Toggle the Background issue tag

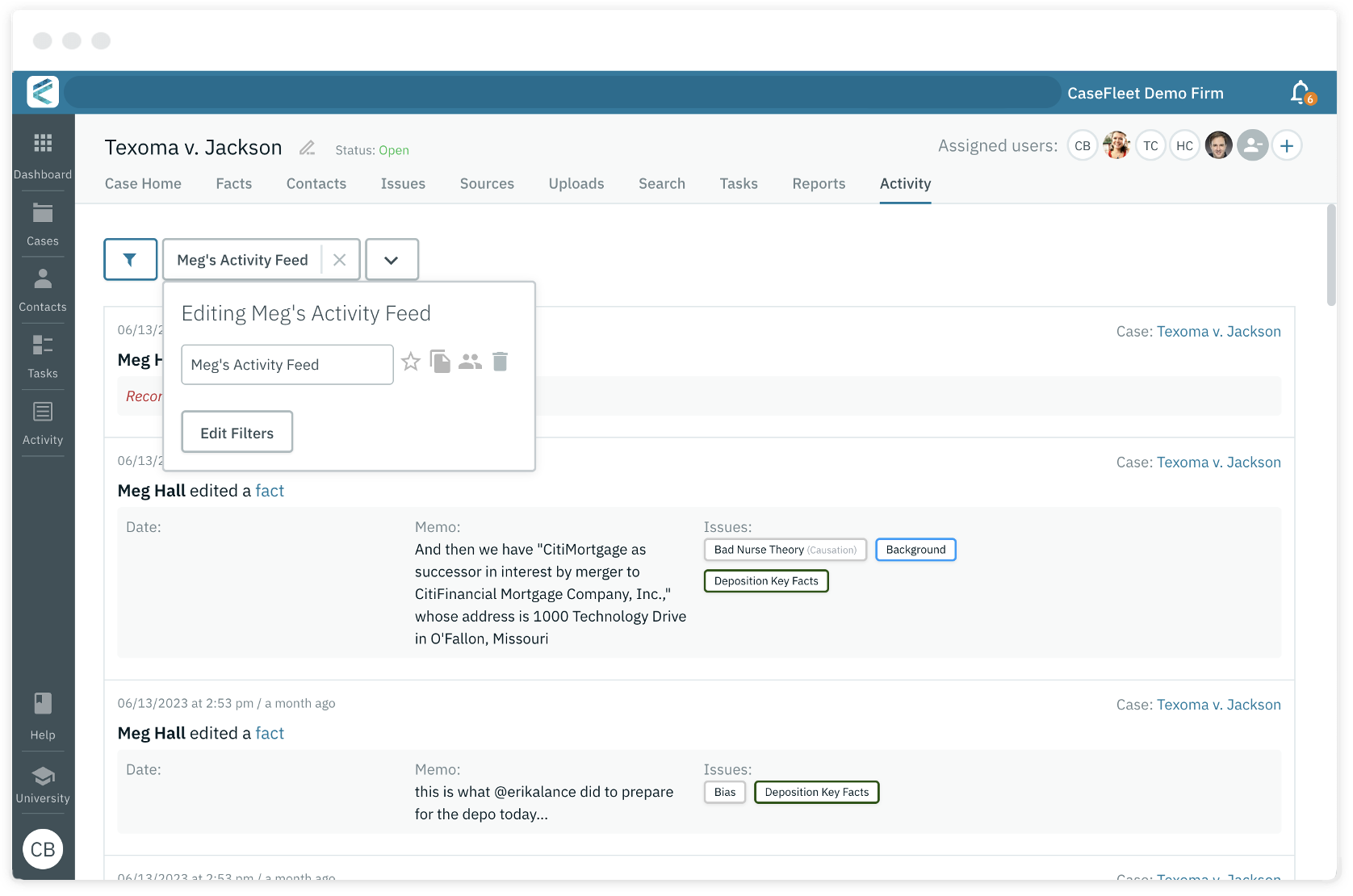[915, 550]
